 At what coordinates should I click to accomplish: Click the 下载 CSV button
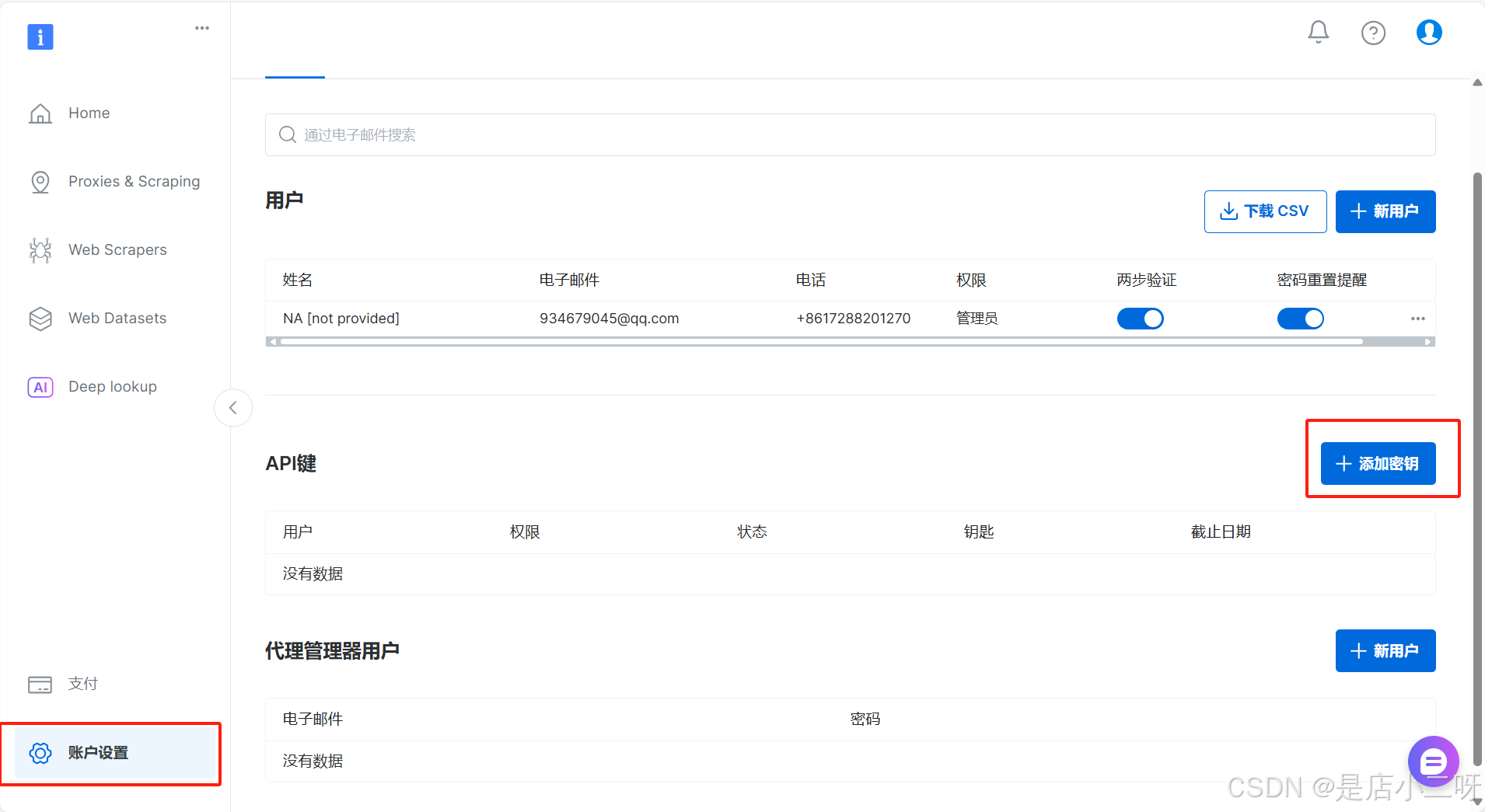pyautogui.click(x=1265, y=211)
